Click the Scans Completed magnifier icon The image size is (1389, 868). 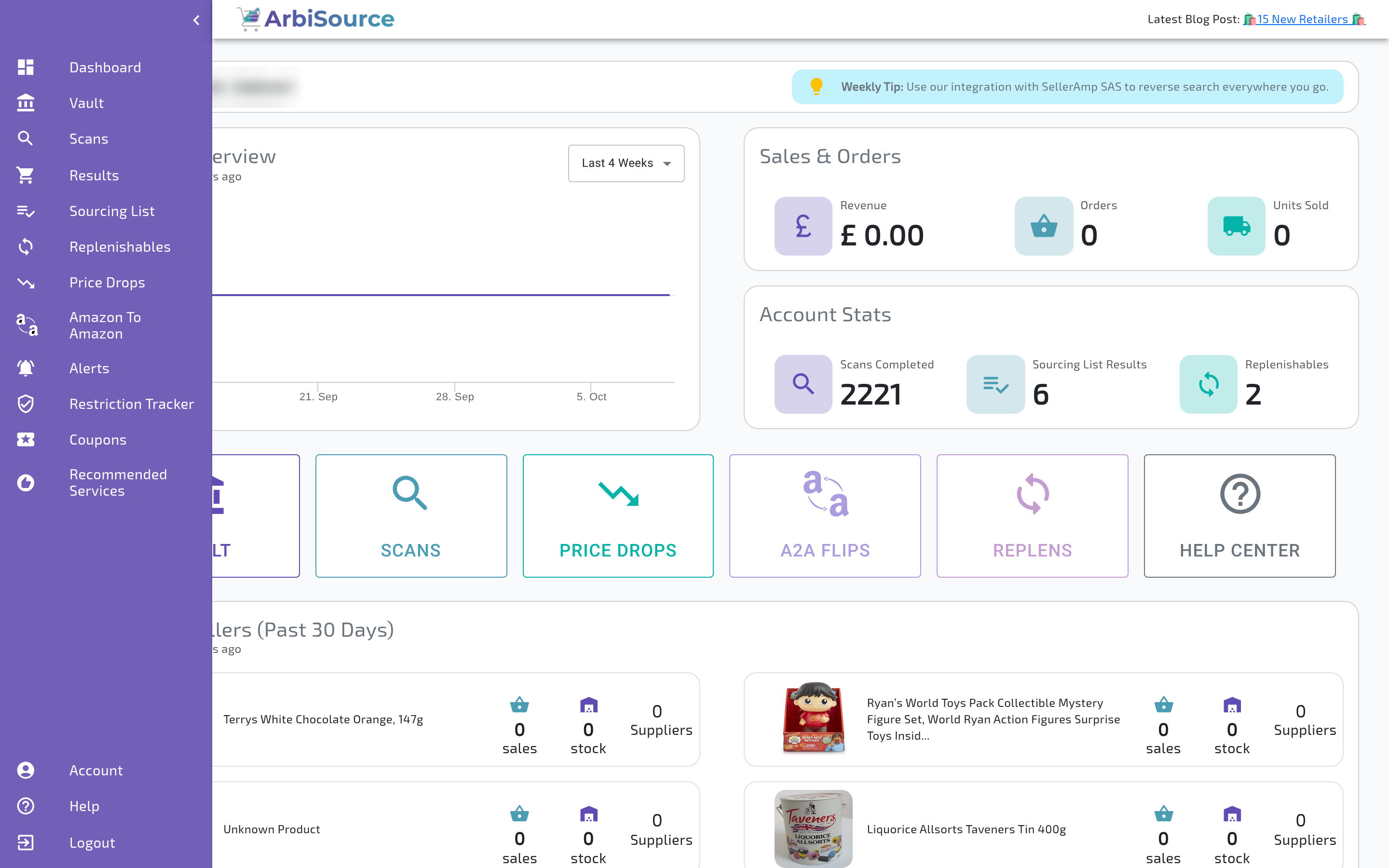pyautogui.click(x=803, y=383)
